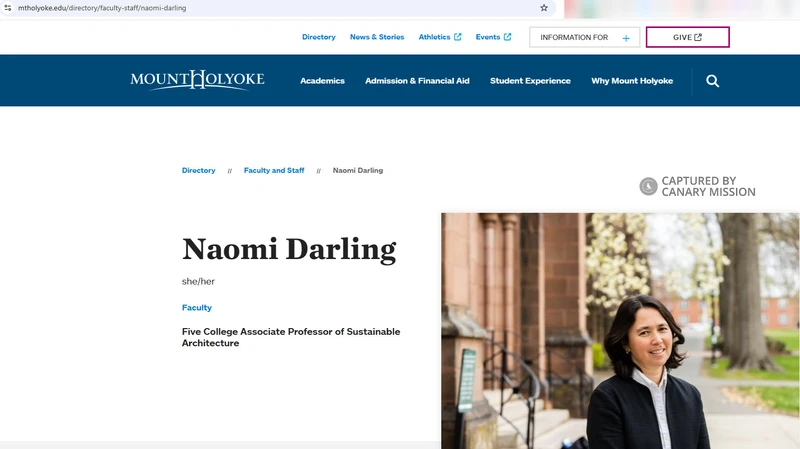The image size is (800, 449).
Task: Open the Academics menu
Action: (x=322, y=81)
